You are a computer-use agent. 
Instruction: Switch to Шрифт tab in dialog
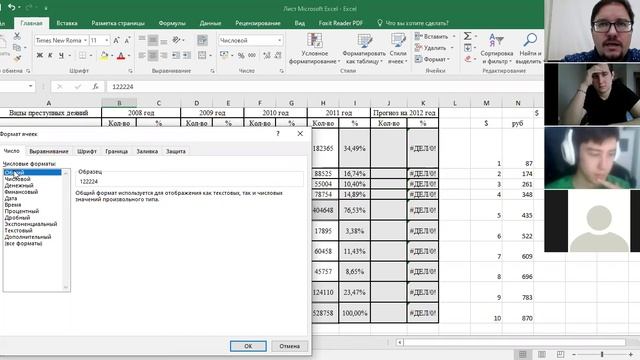(x=87, y=151)
